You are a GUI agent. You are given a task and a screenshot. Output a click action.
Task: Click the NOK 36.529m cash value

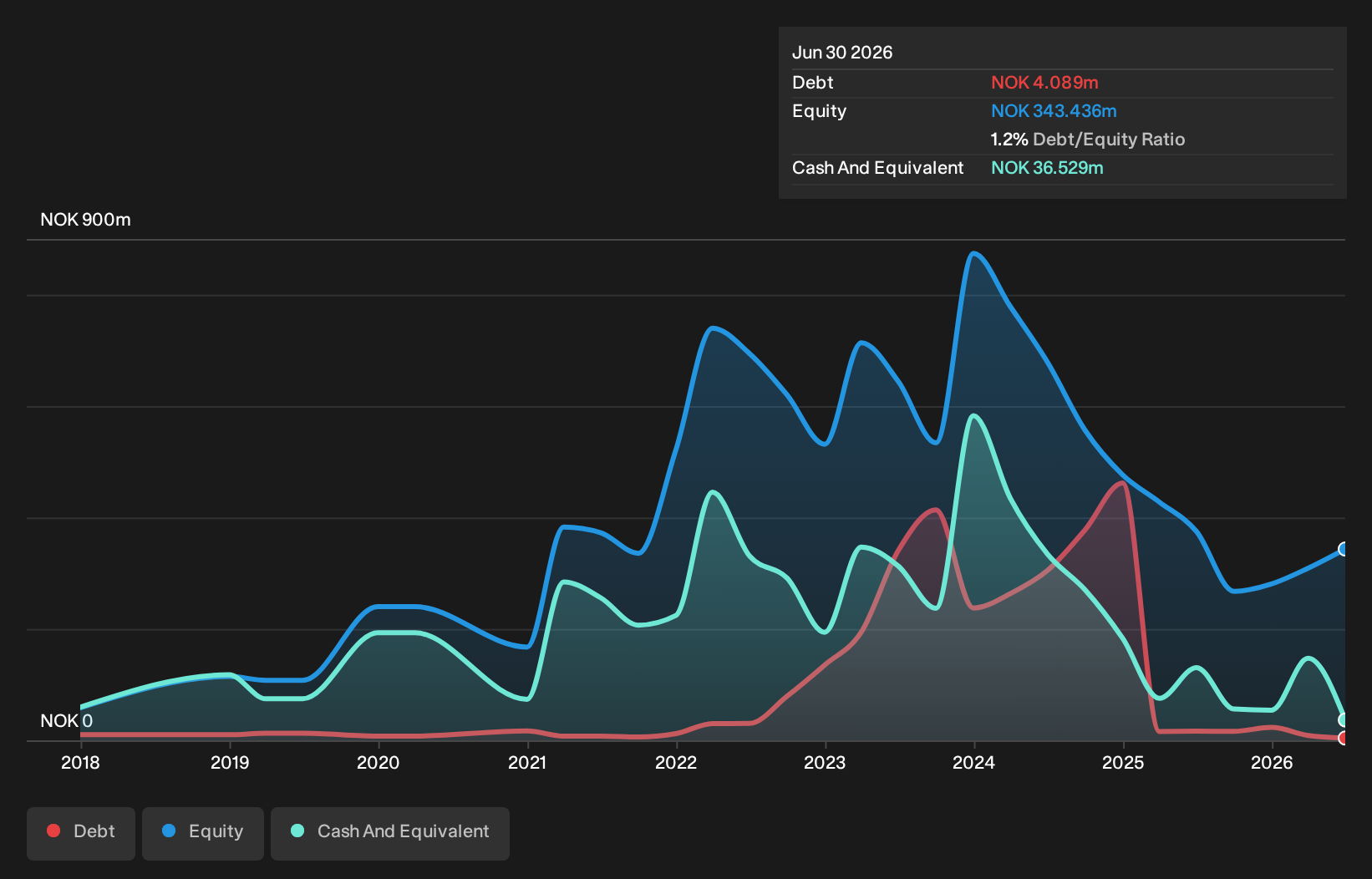tap(1047, 168)
